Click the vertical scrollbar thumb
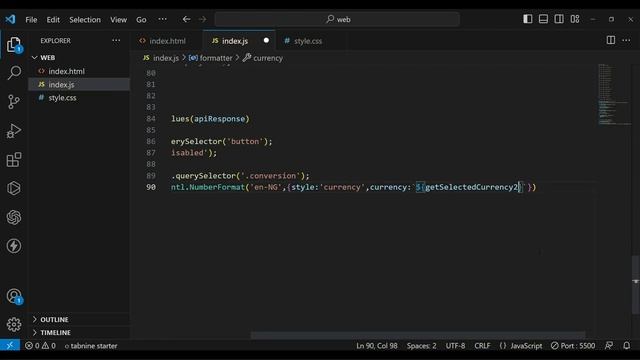 coord(636,284)
